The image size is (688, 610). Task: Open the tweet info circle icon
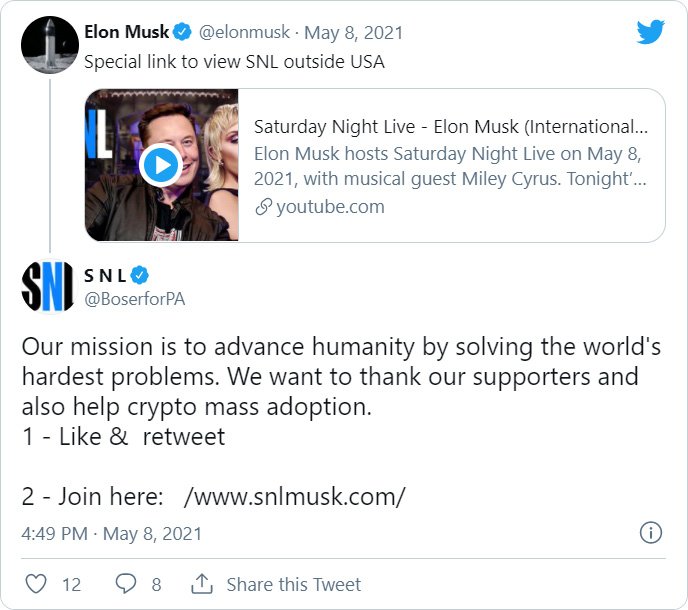650,532
